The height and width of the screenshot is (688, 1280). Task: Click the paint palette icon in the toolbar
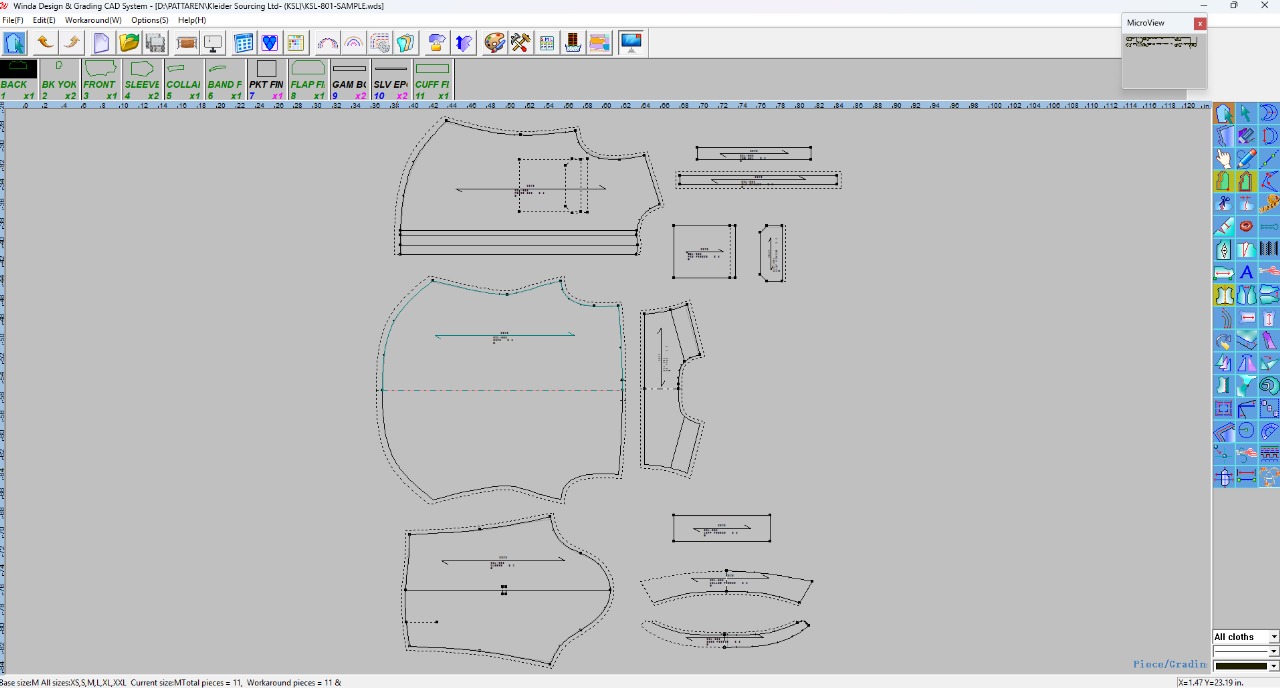point(494,43)
